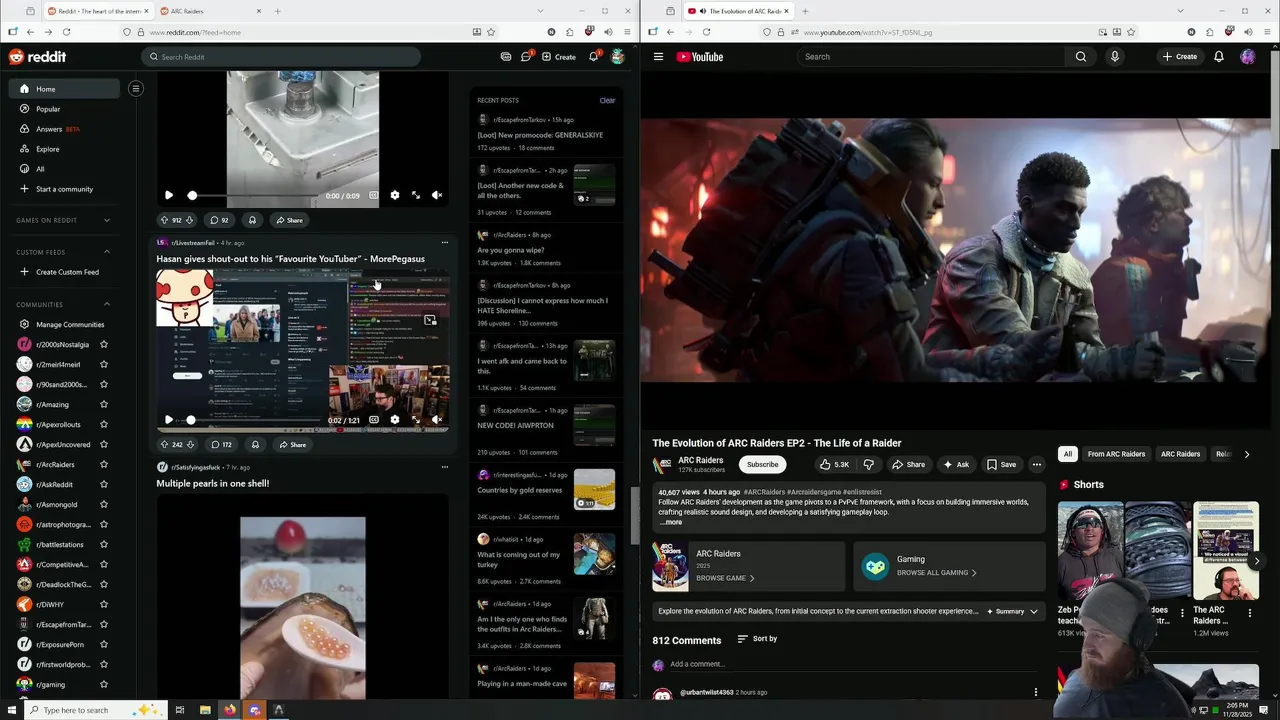Favorite r/2meirl4meirl with its star
1280x720 pixels.
pyautogui.click(x=104, y=365)
